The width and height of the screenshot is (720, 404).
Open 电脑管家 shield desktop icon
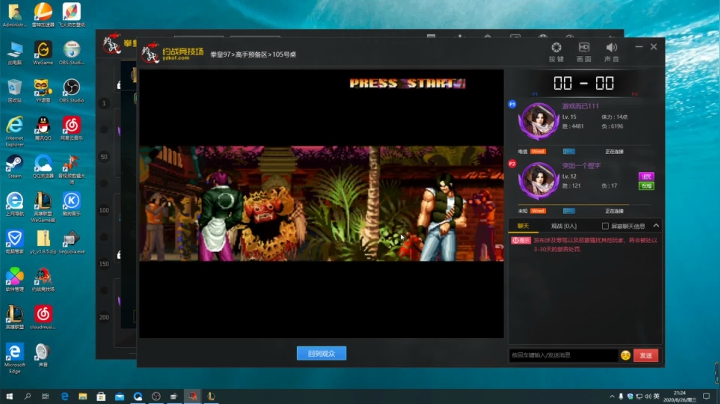[15, 242]
